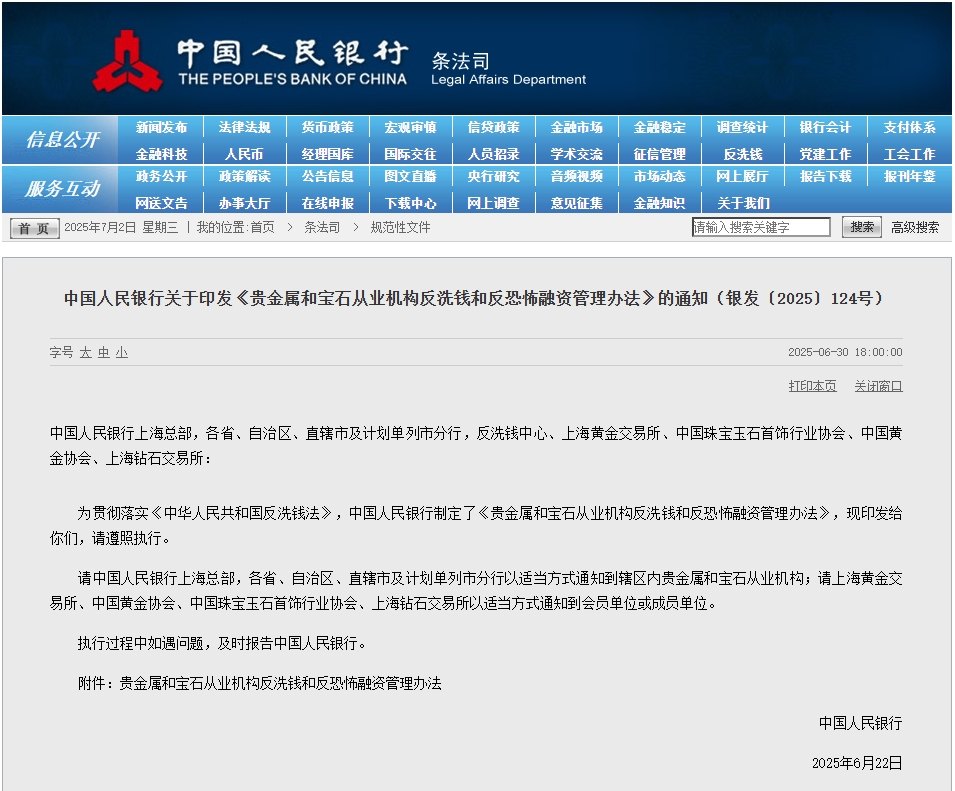Click 打印本页 to print the page
Viewport: 955px width, 791px height.
point(812,386)
